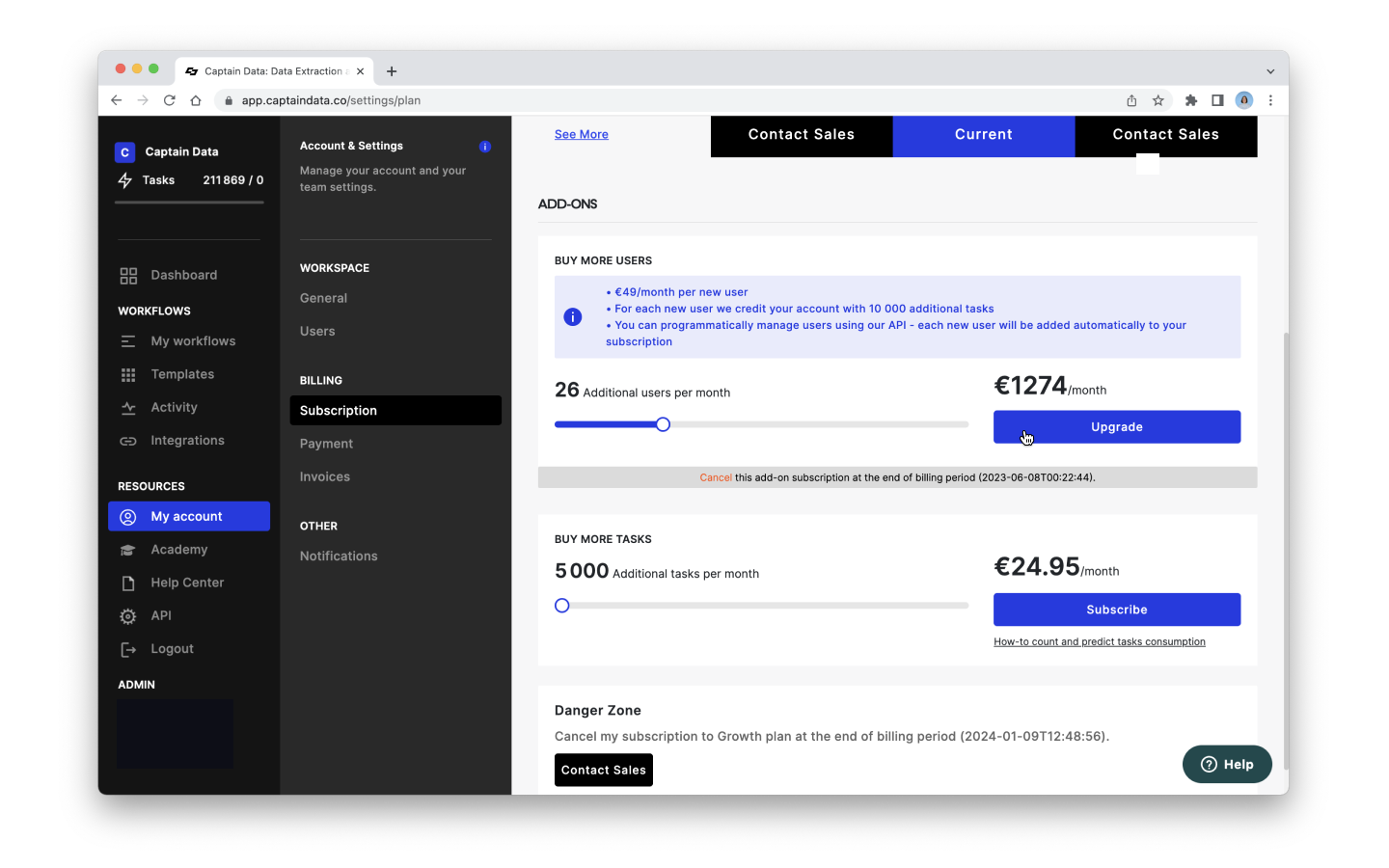1389x868 pixels.
Task: Click the €24.95 /month price
Action: [x=1056, y=567]
